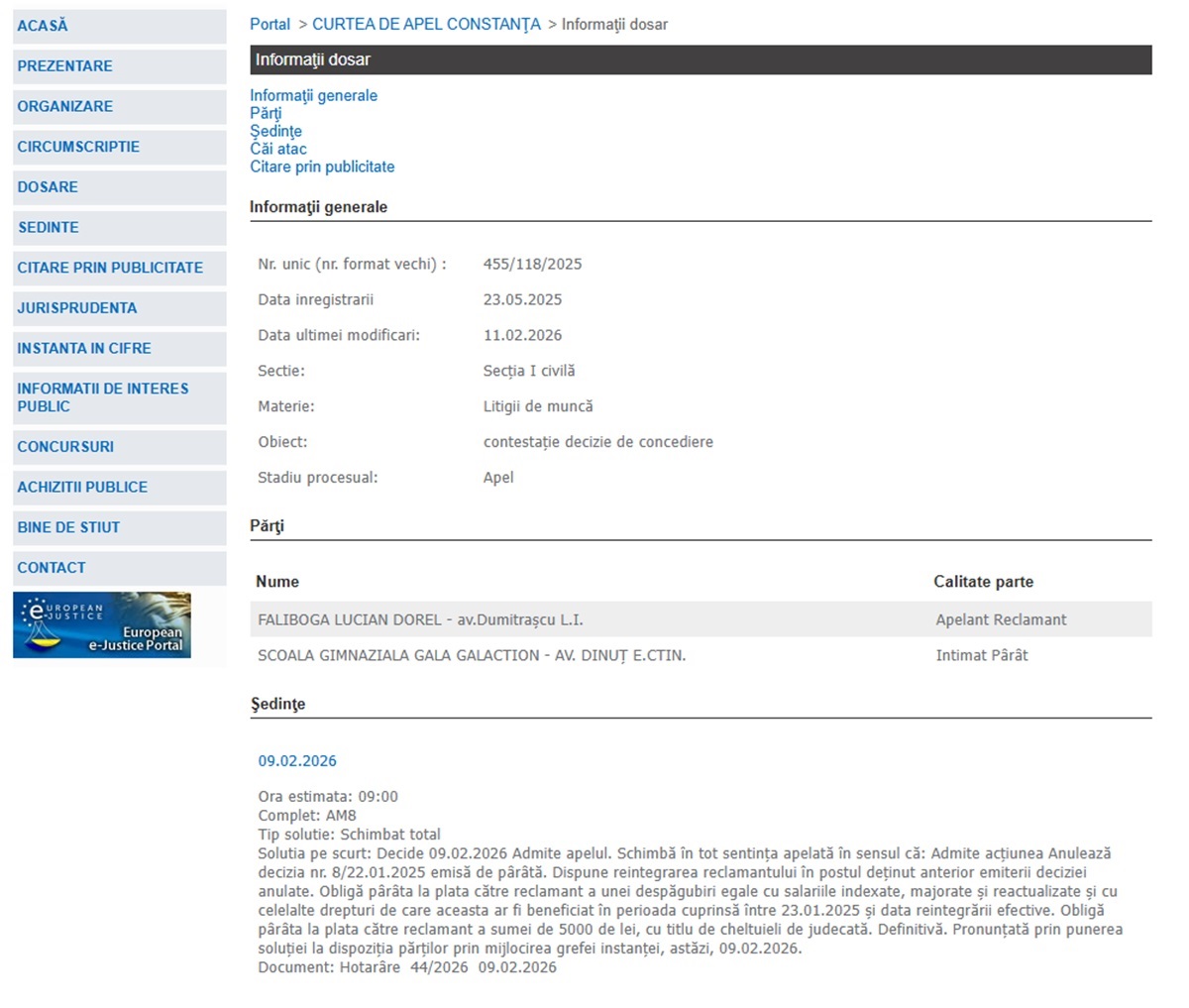The image size is (1189, 1008).
Task: Click the Ora estimata: 09:00 line
Action: click(x=328, y=797)
